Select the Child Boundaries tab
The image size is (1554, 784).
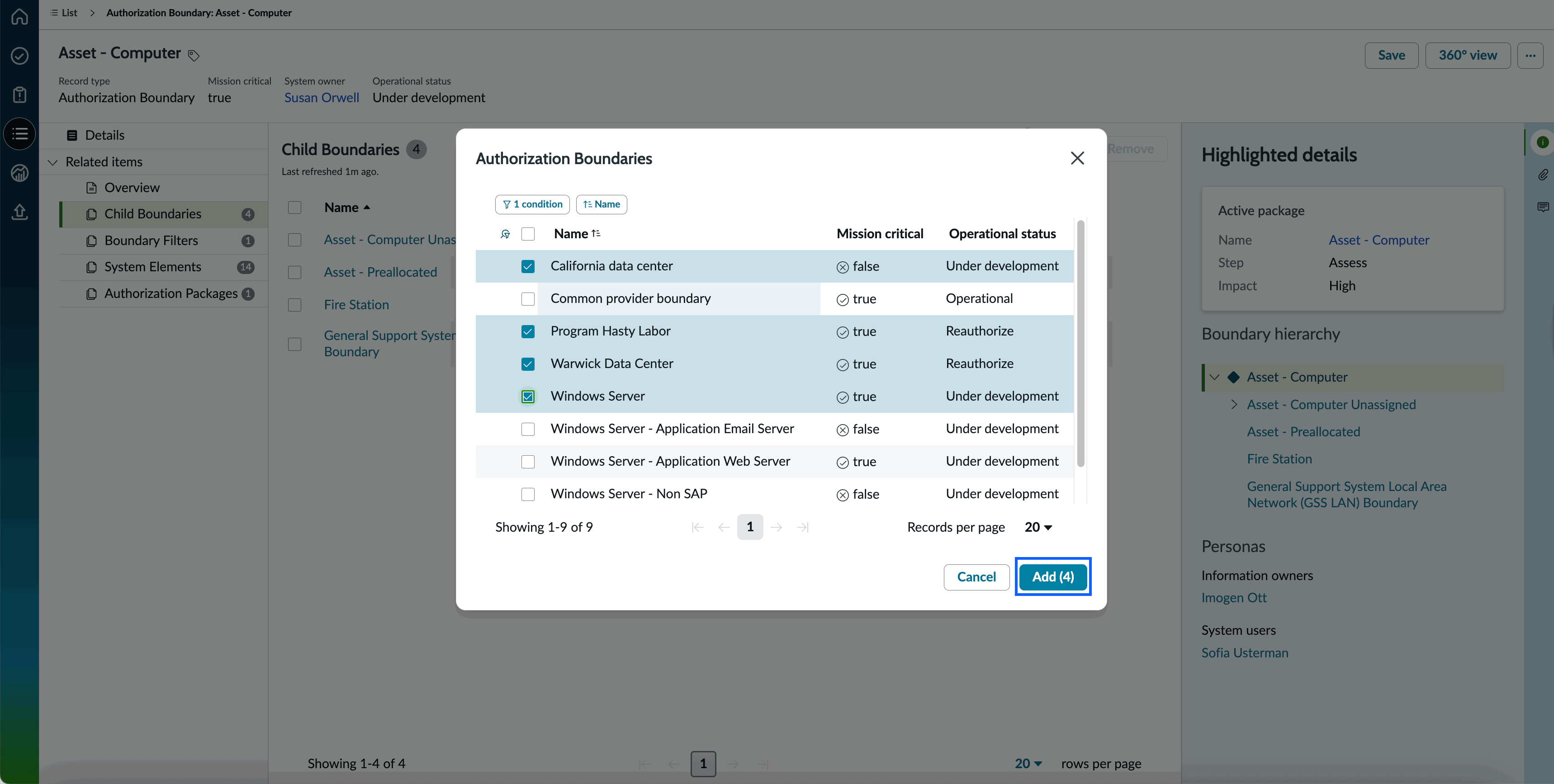[x=164, y=214]
